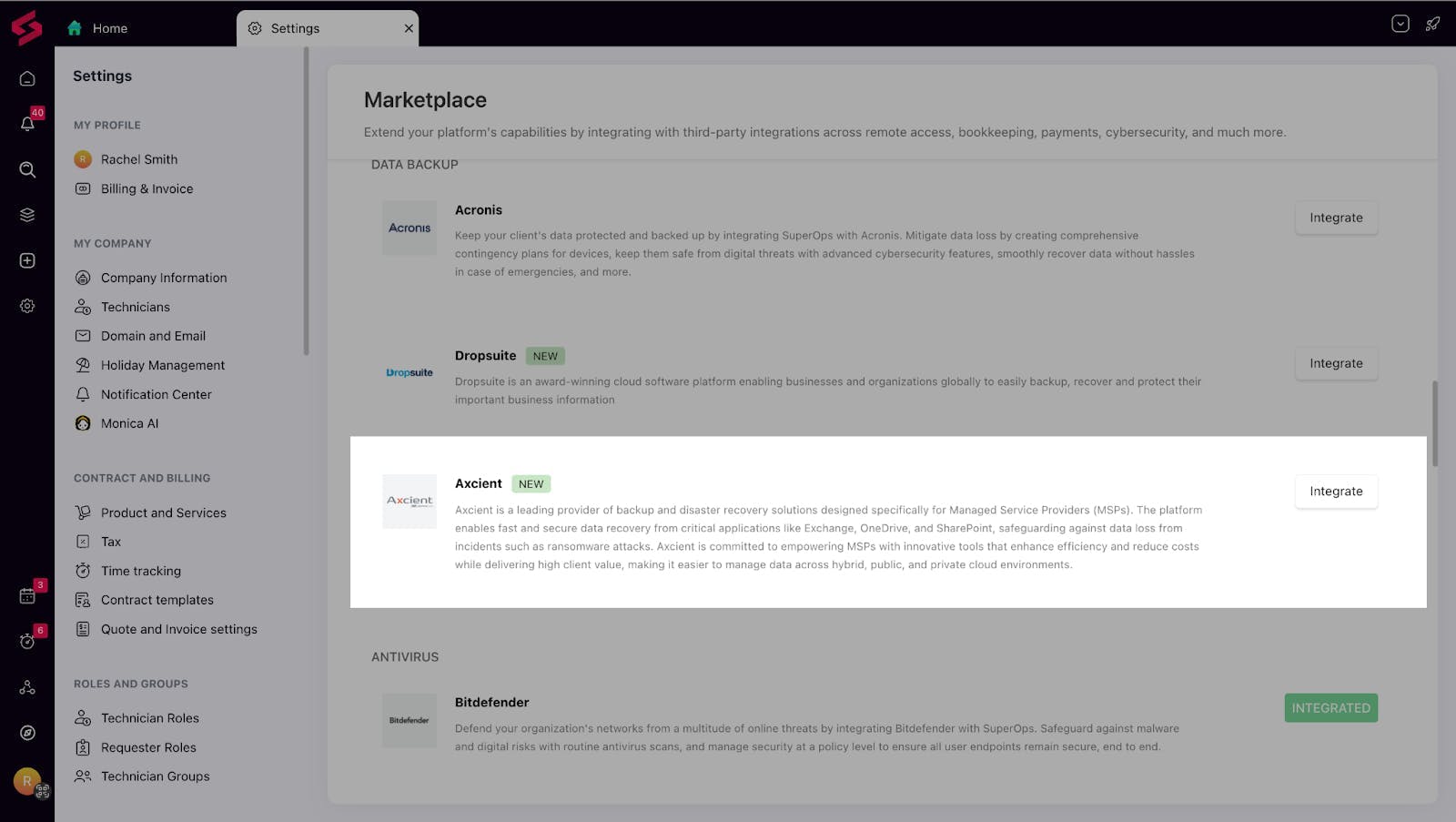The height and width of the screenshot is (822, 1456).
Task: Open the calendar icon with 3 badge
Action: click(28, 594)
